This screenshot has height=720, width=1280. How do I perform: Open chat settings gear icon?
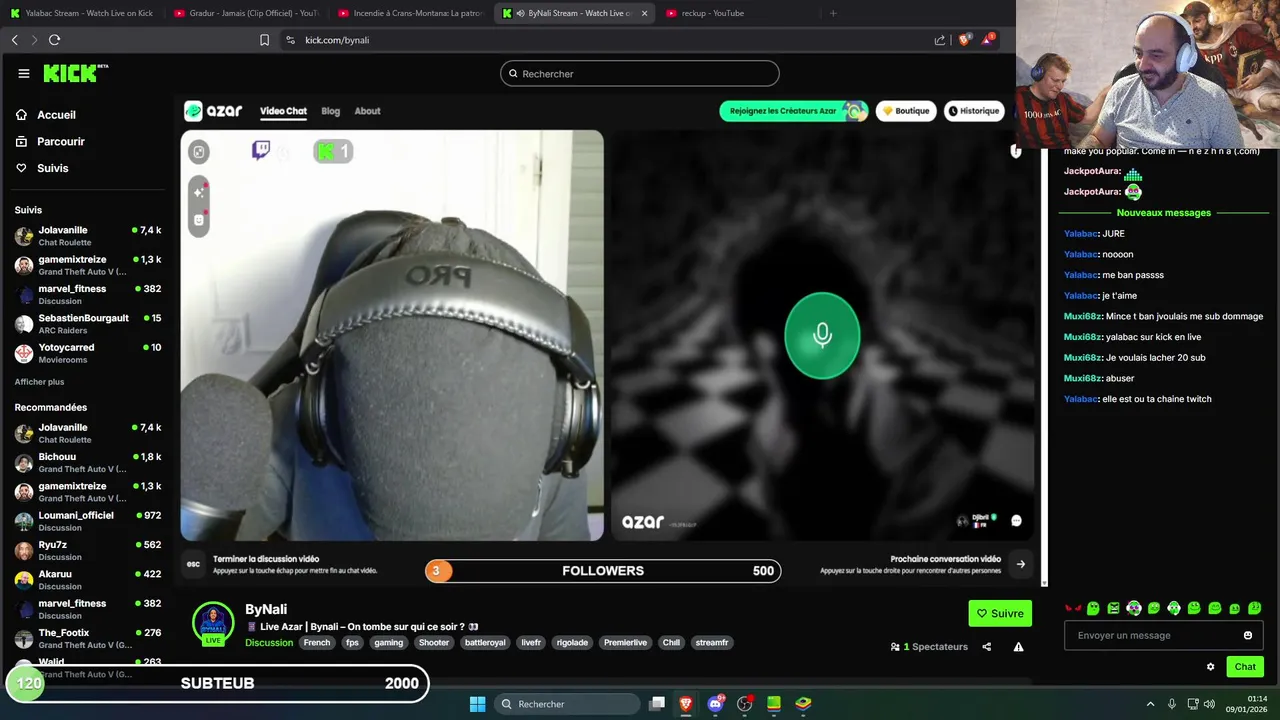point(1210,667)
